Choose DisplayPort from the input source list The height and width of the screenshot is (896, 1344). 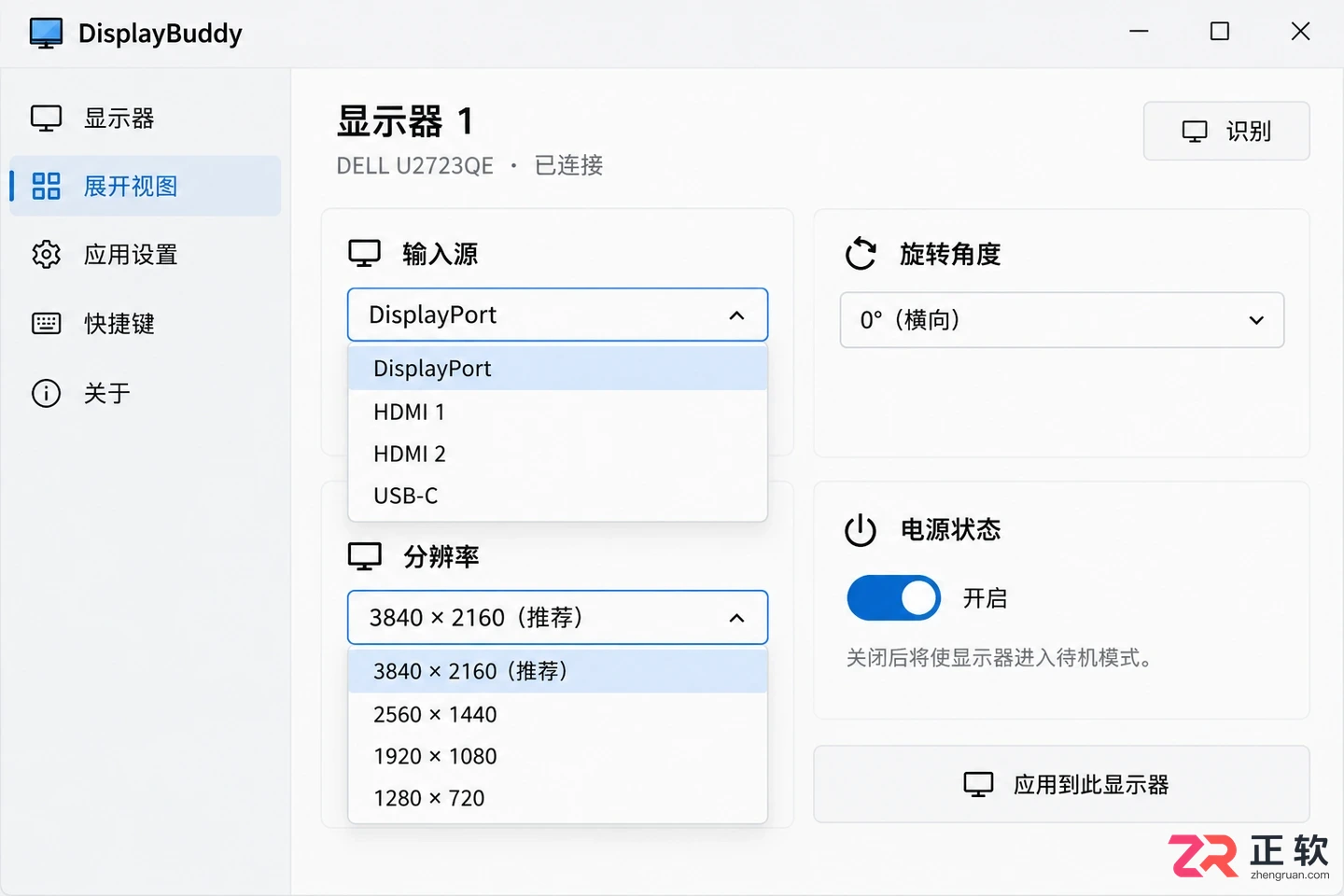558,369
